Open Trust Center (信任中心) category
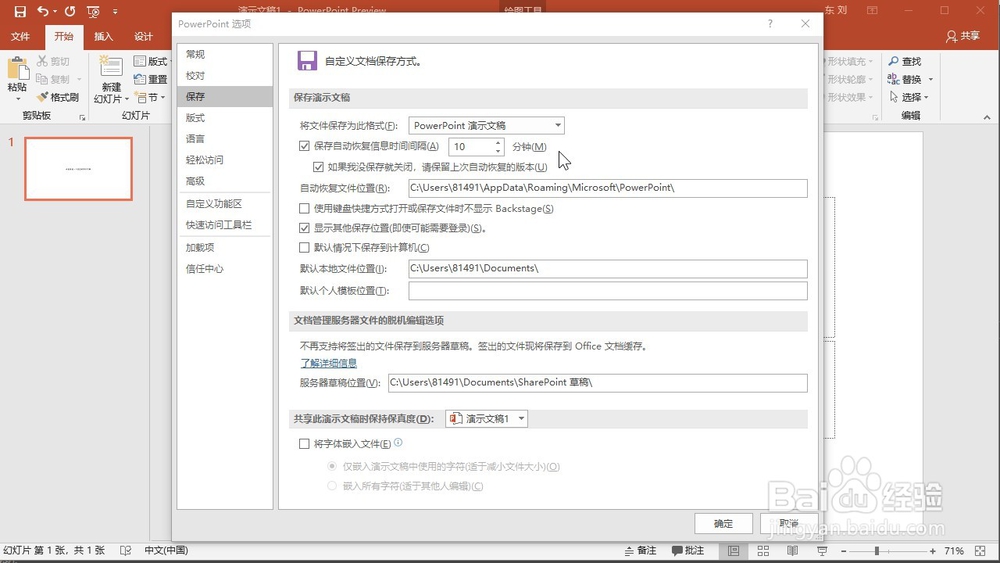The height and width of the screenshot is (563, 1000). tap(224, 268)
